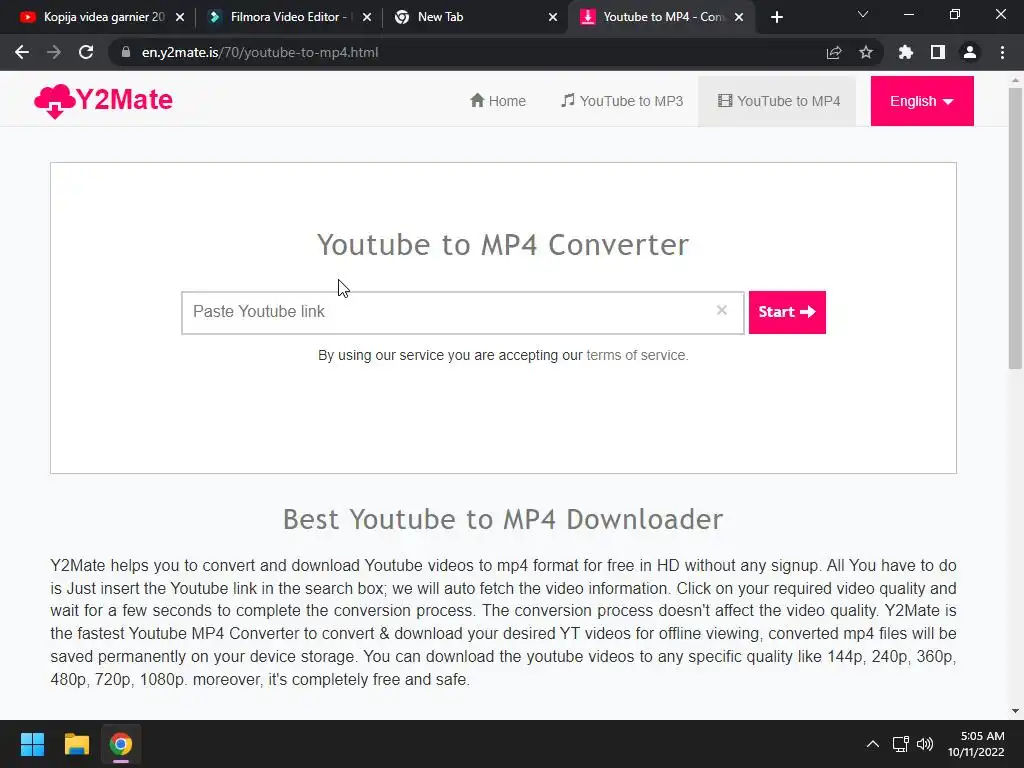Screen dimensions: 1024x768
Task: Click the Best Youtube to MP4 Downloader heading
Action: coord(503,520)
